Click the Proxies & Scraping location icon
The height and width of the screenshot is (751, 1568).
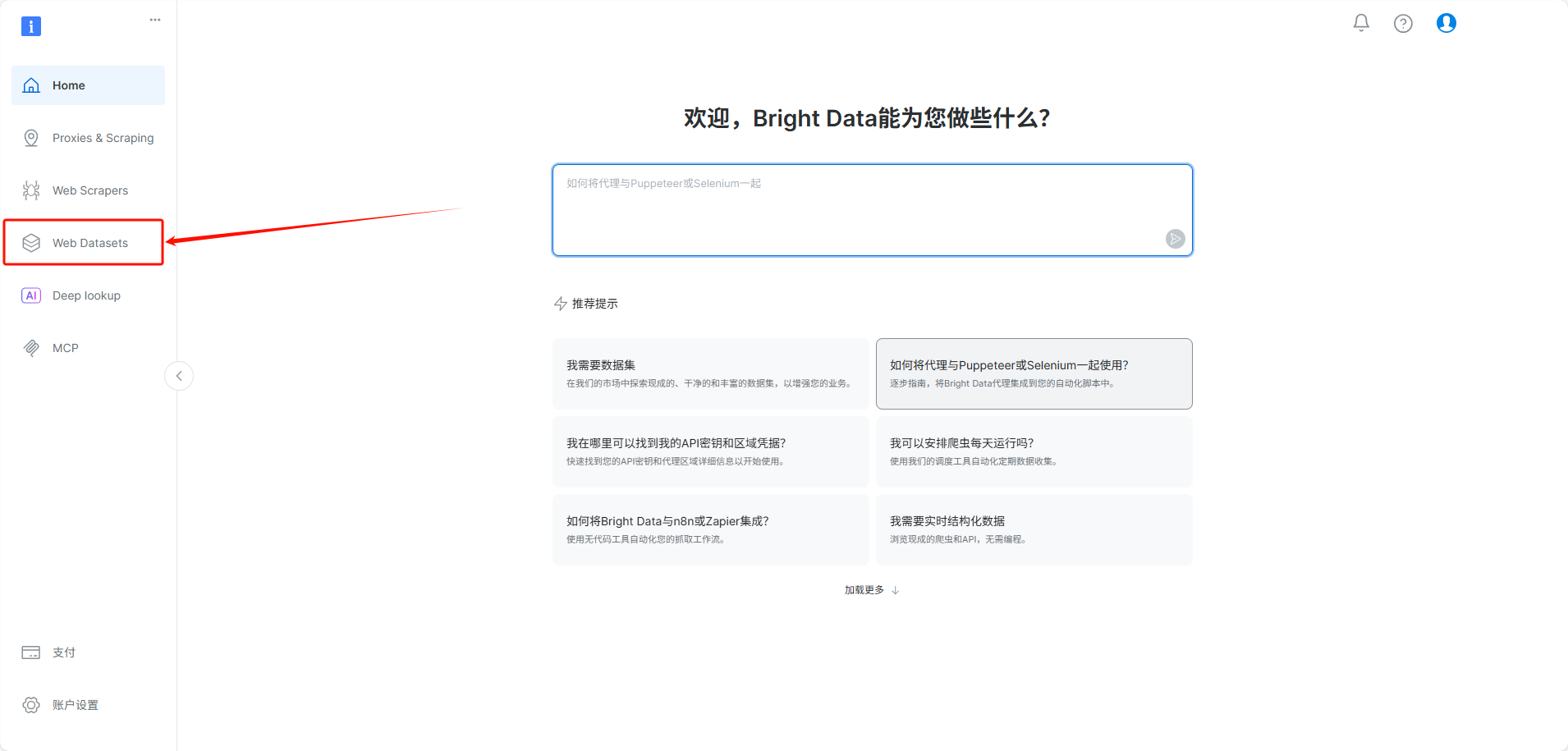pos(31,138)
